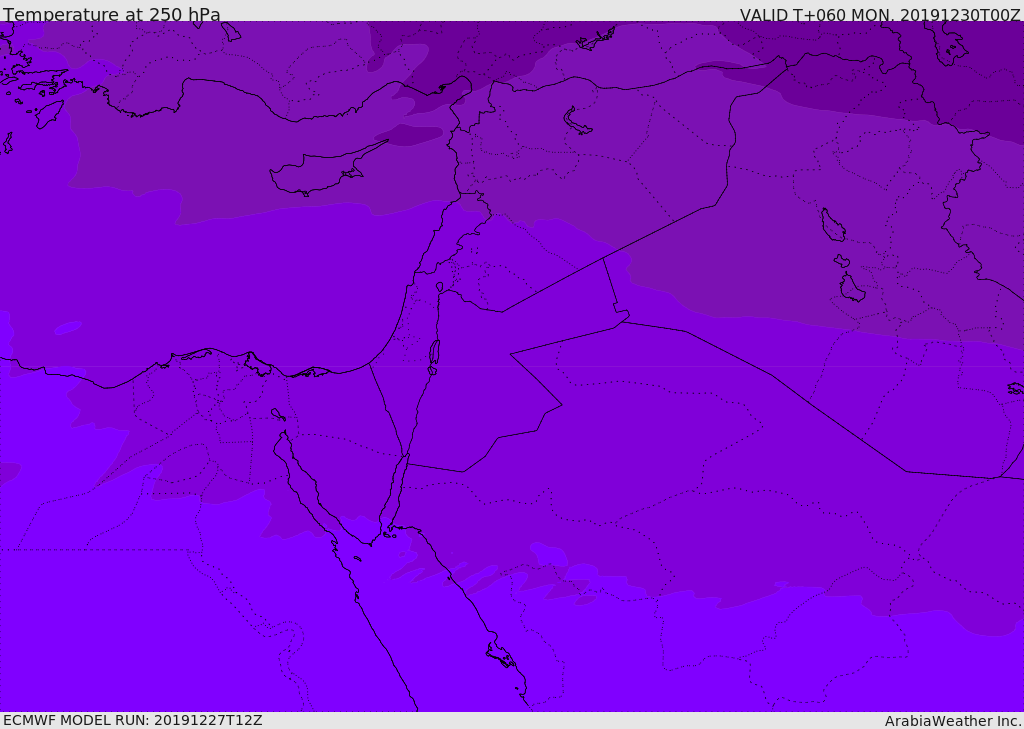
Task: Select the Gulf of Aqaba tip
Action: [405, 459]
